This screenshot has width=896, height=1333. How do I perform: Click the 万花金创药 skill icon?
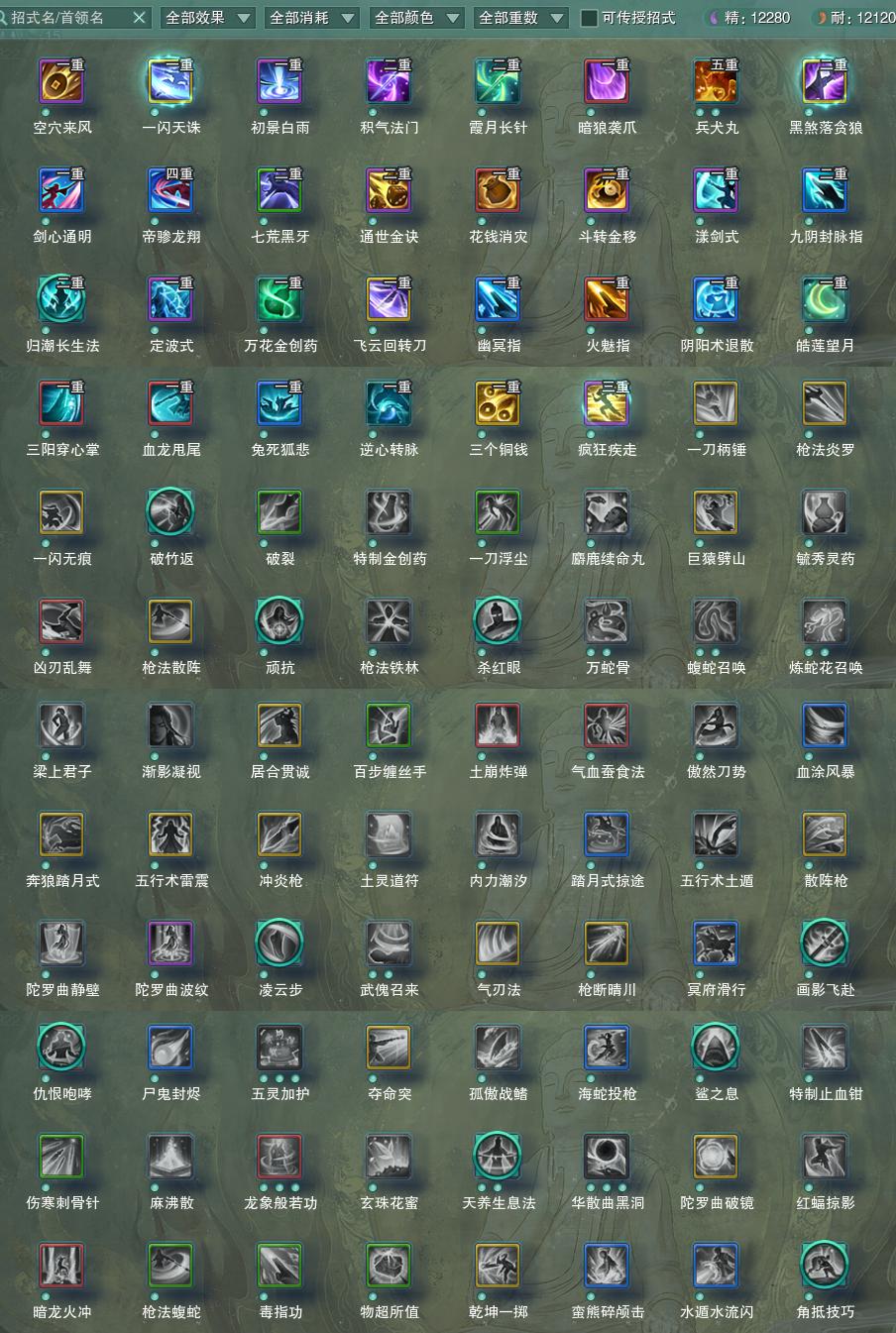280,300
